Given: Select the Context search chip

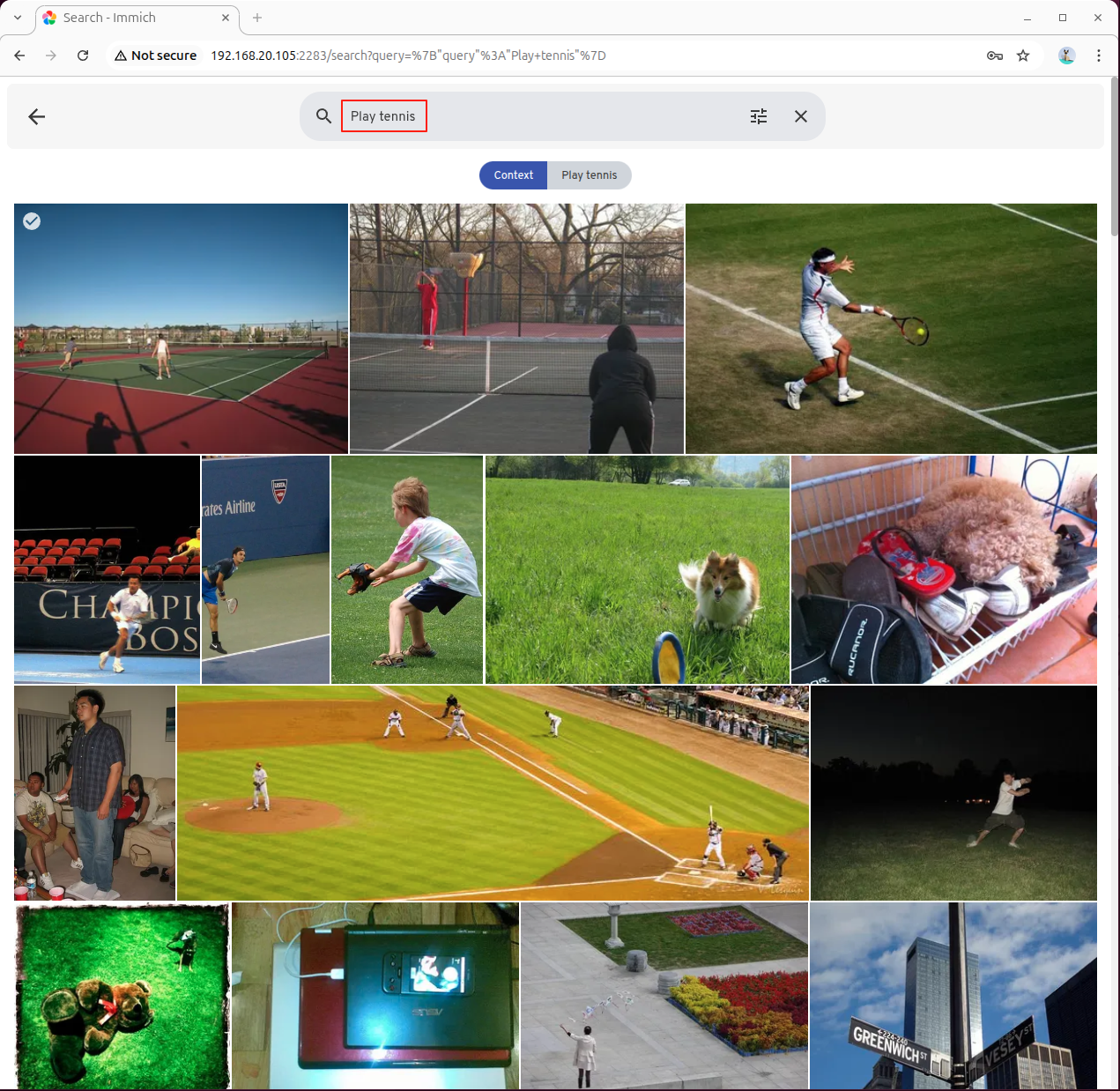Looking at the screenshot, I should pyautogui.click(x=513, y=175).
